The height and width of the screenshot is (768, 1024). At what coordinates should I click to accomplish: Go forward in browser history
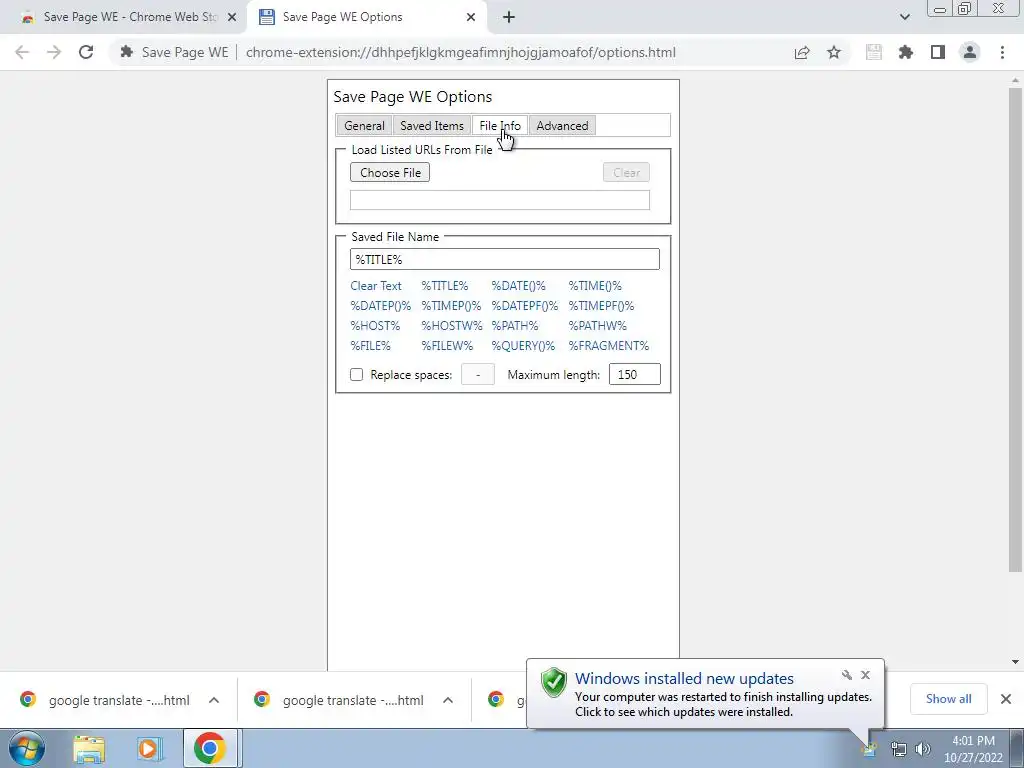coord(54,52)
